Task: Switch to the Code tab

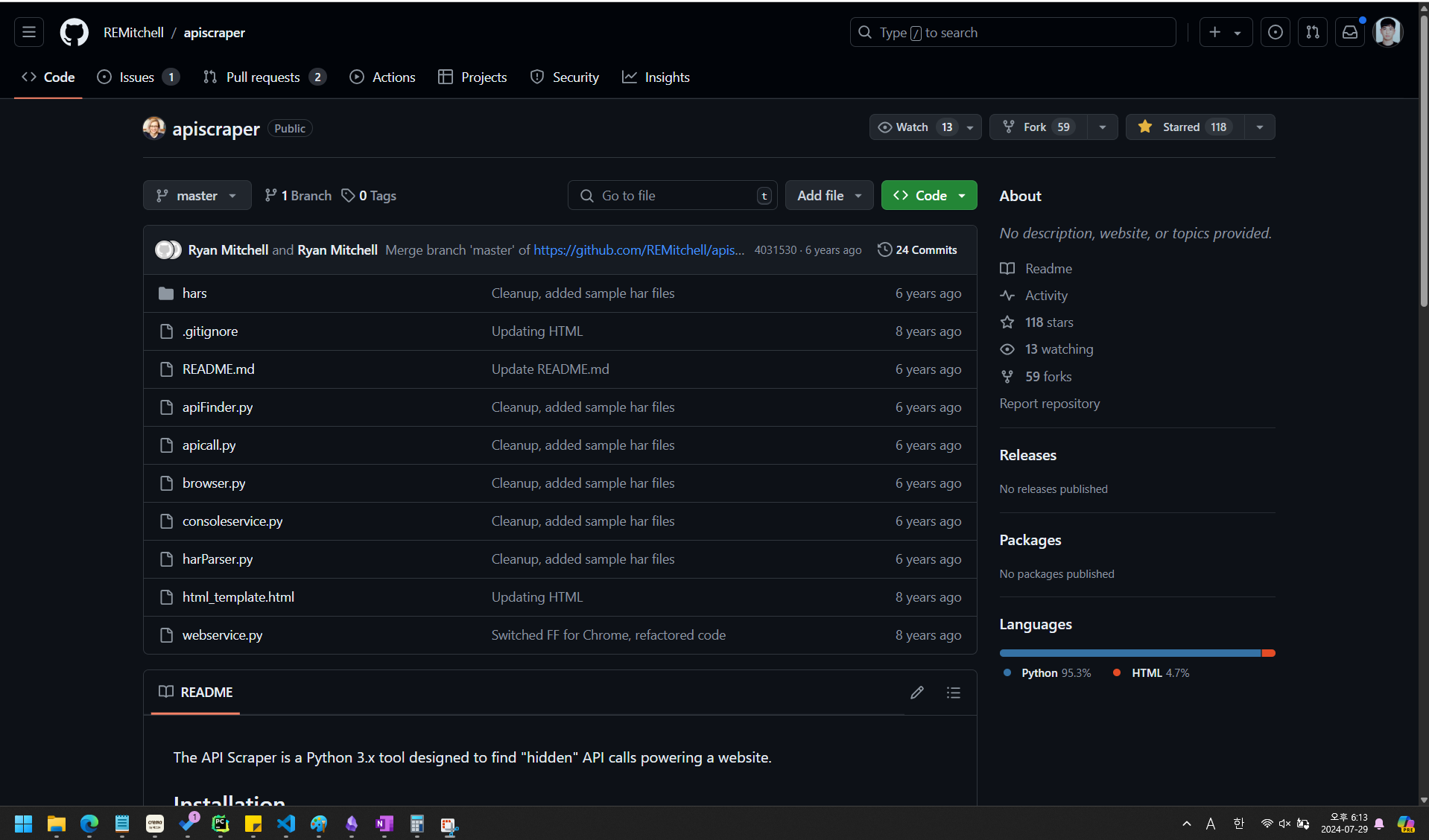Action: [x=48, y=77]
